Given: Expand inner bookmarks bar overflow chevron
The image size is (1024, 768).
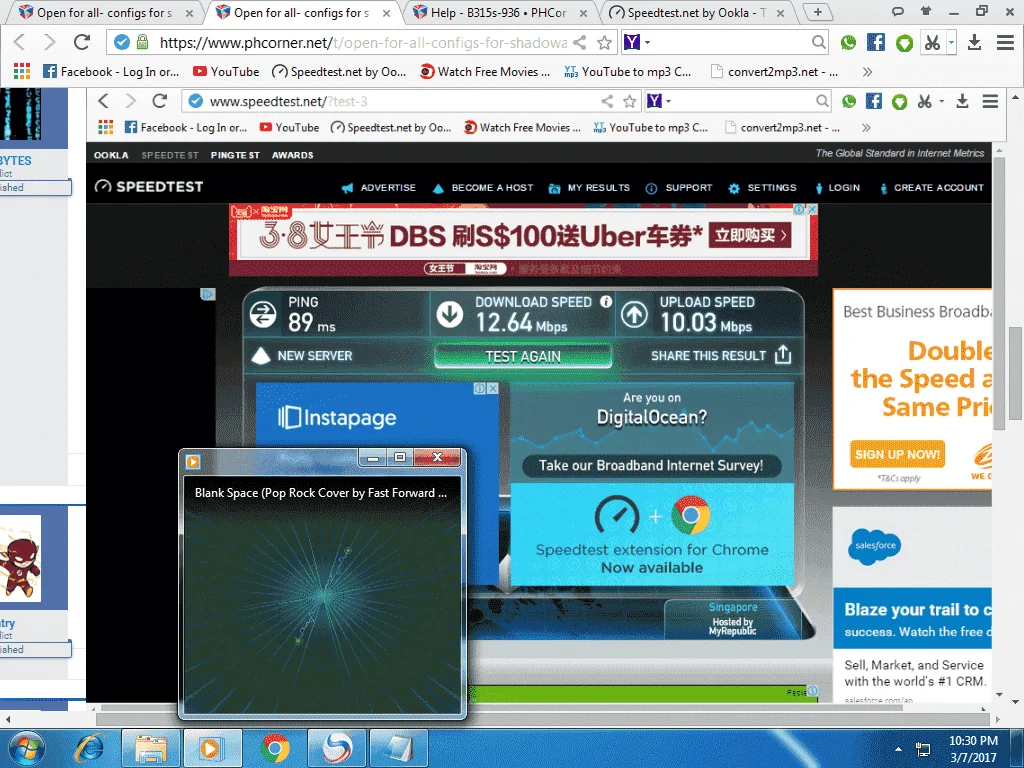Looking at the screenshot, I should point(867,127).
